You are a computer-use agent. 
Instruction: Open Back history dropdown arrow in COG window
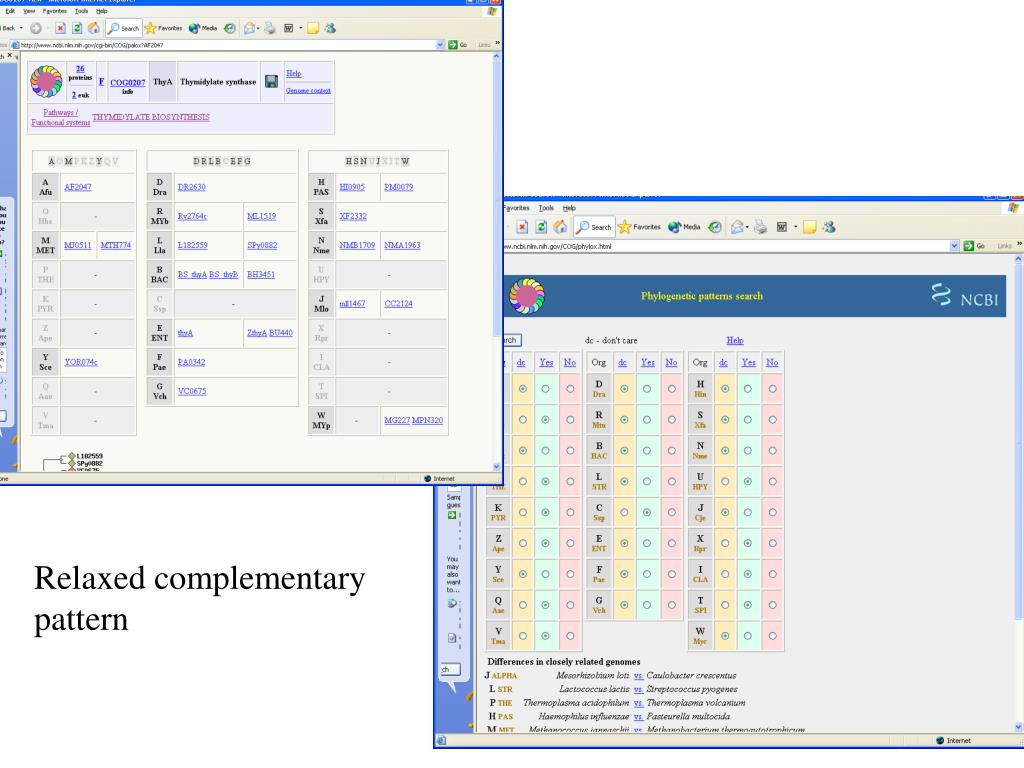click(x=22, y=28)
